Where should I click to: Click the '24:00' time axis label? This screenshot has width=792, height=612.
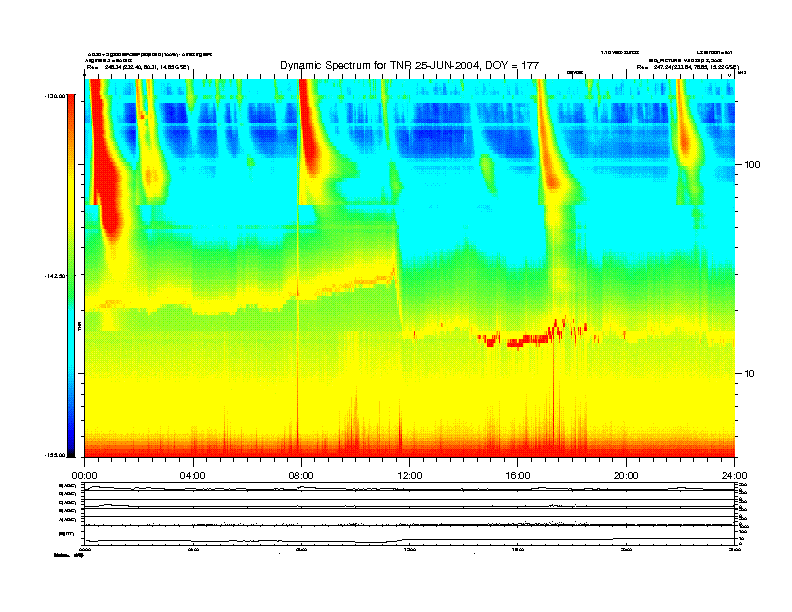click(734, 476)
